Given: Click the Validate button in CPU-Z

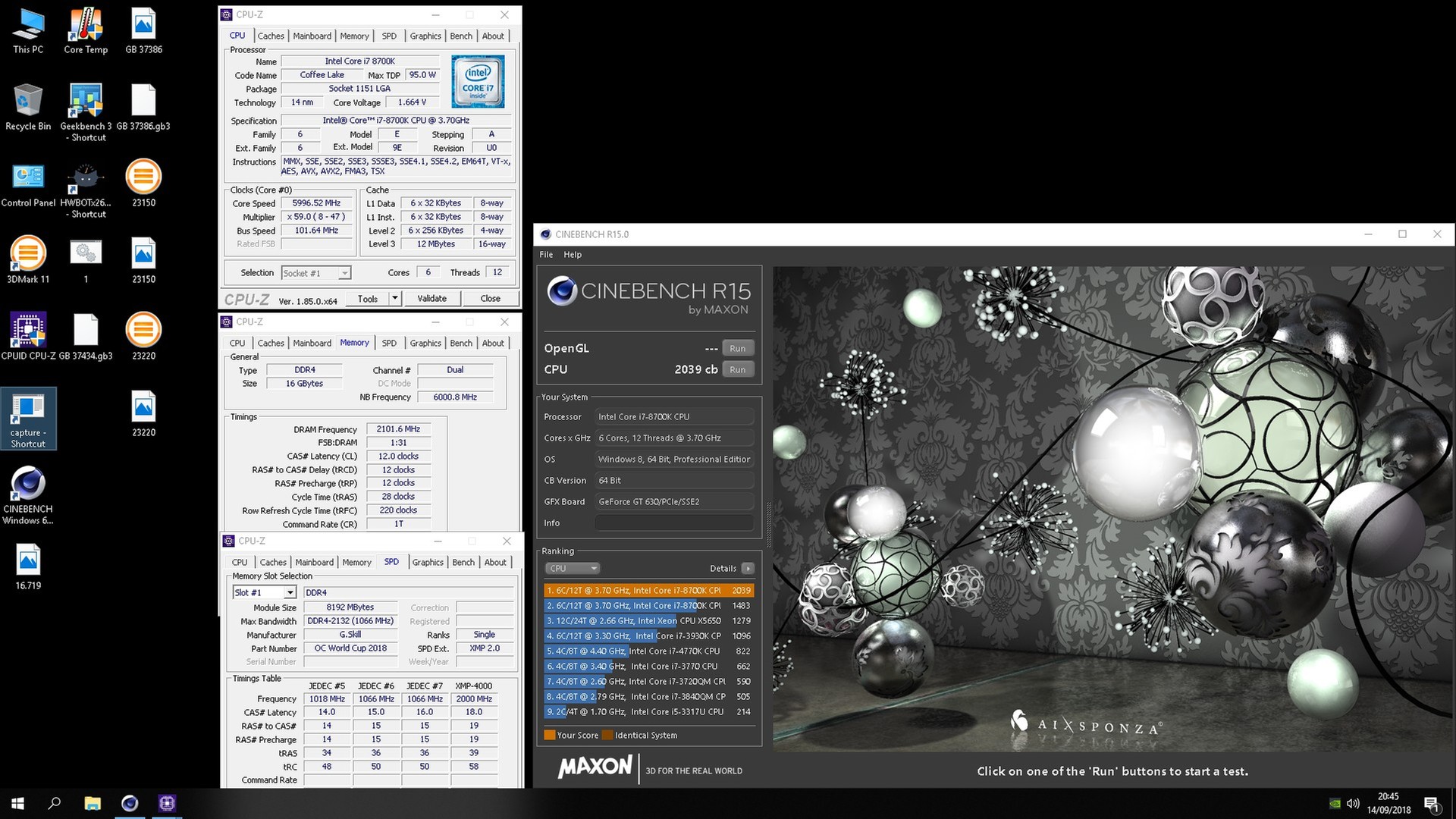Looking at the screenshot, I should 431,299.
